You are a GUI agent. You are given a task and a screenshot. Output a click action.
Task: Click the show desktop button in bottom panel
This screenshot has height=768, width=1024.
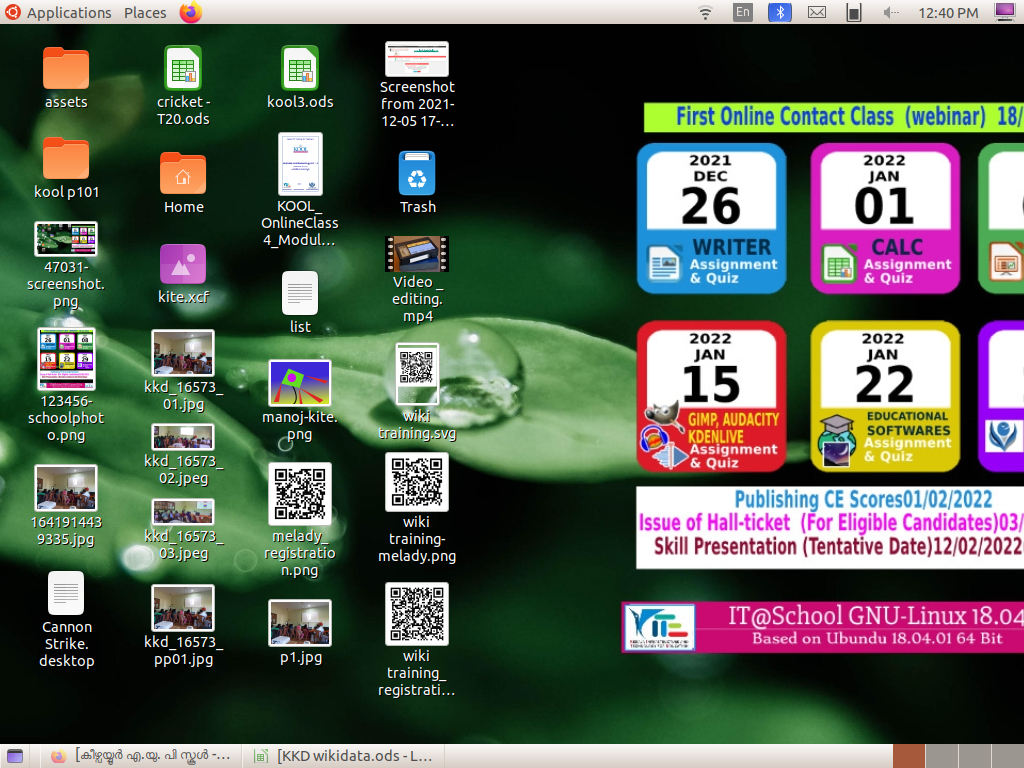click(x=14, y=756)
